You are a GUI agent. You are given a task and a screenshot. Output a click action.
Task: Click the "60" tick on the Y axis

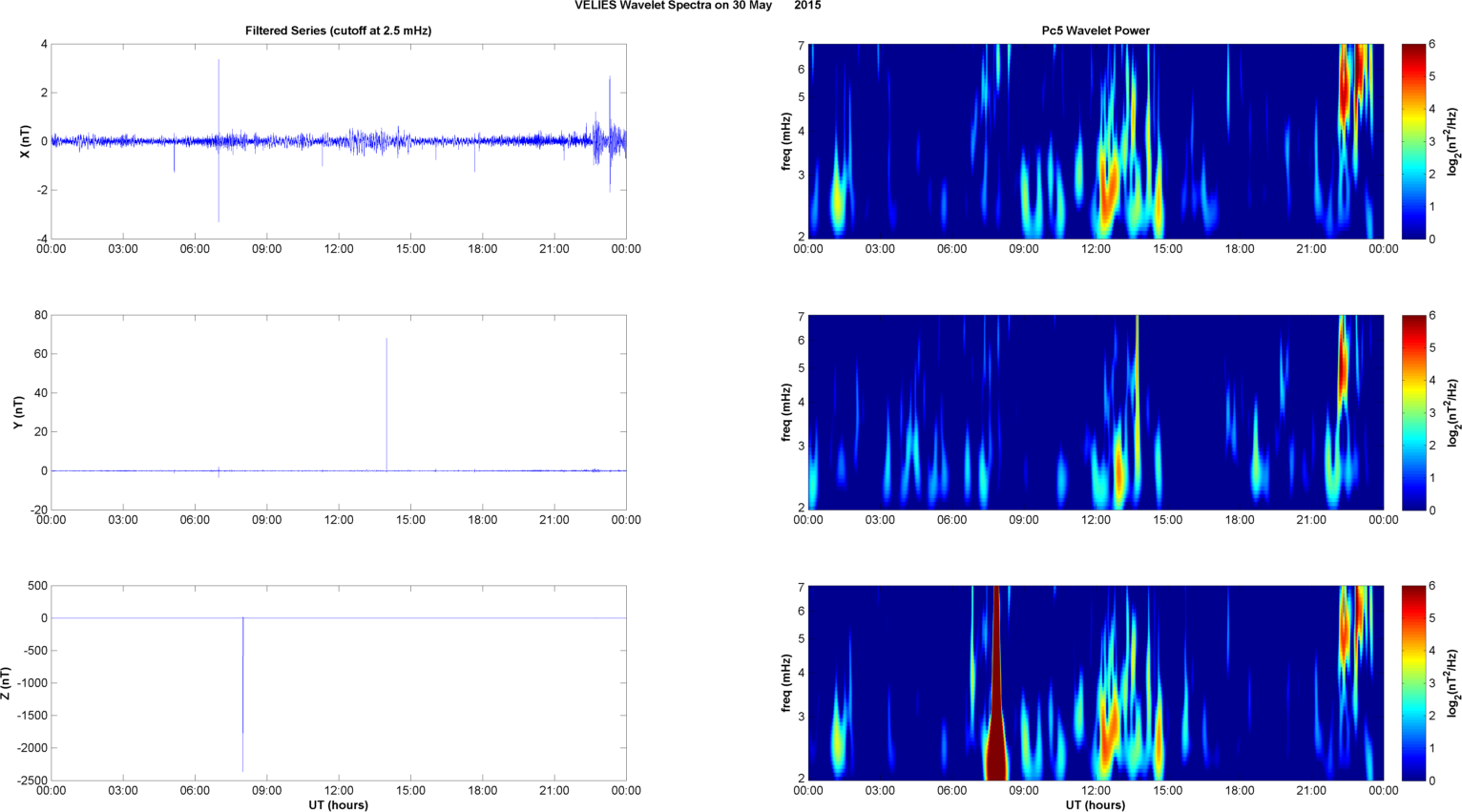(41, 354)
